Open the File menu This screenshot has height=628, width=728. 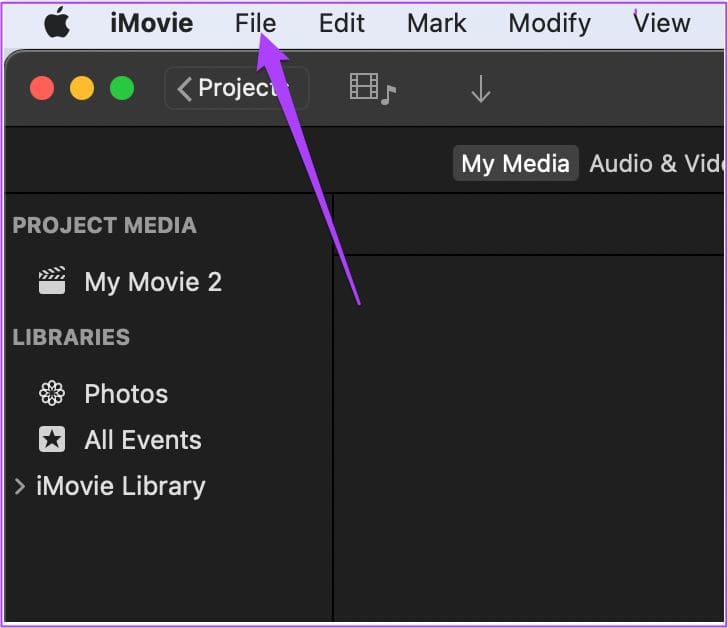pos(255,23)
